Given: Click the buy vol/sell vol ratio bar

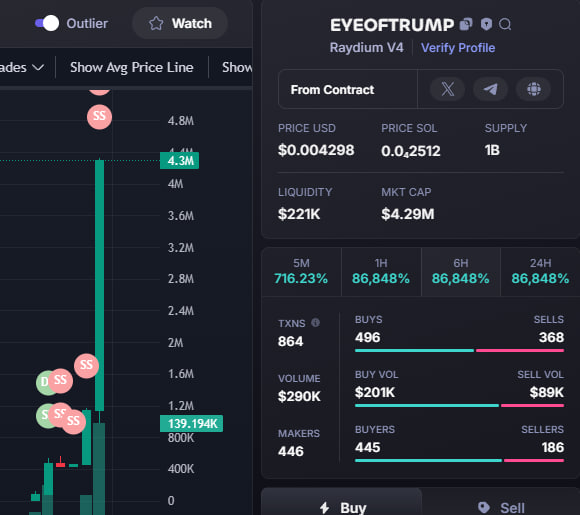Looking at the screenshot, I should click(459, 405).
